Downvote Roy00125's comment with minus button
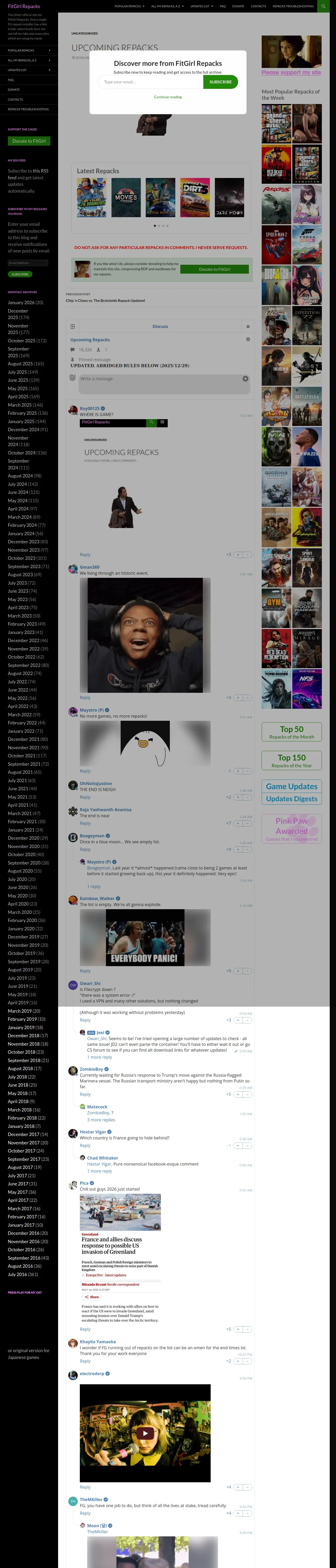This screenshot has width=336, height=1568. coord(248,555)
